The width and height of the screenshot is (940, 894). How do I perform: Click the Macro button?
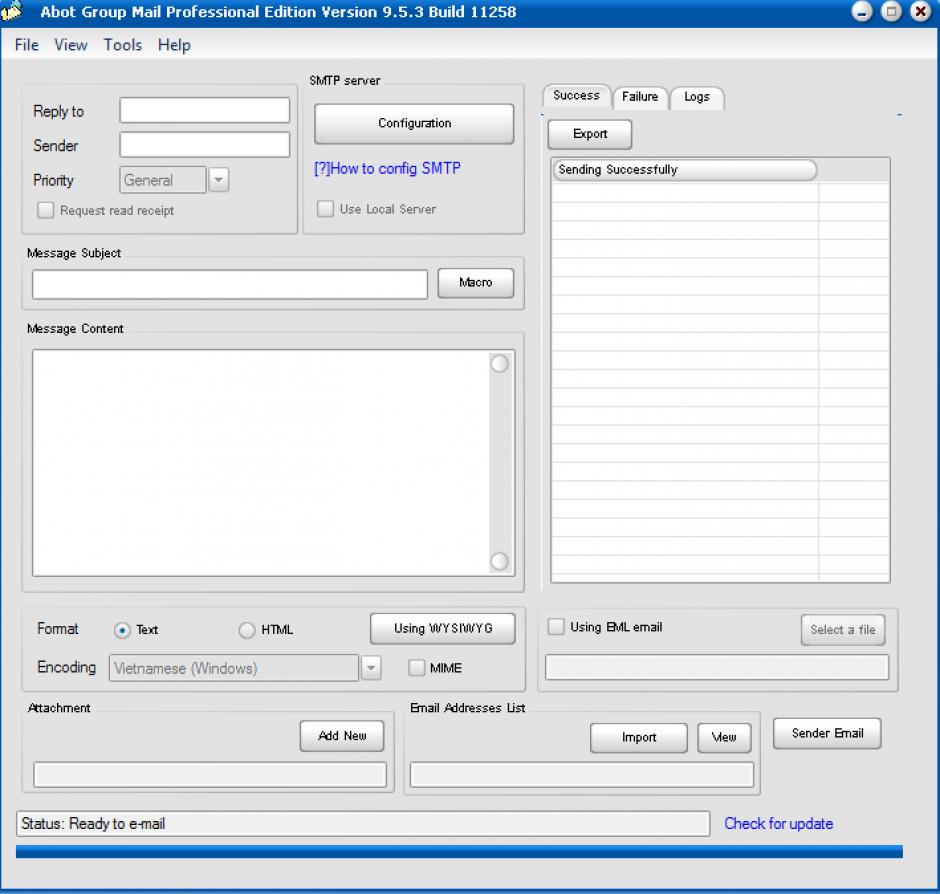point(475,282)
